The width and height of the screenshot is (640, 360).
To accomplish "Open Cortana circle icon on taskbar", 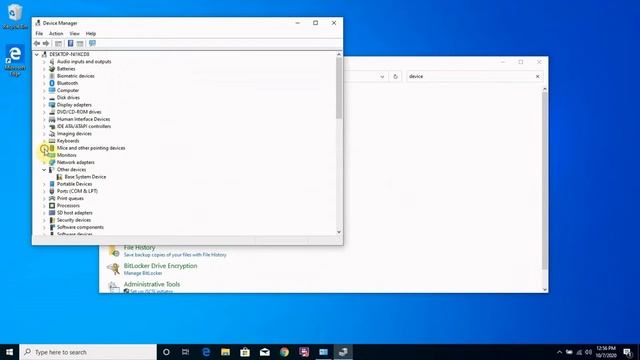I will [166, 352].
